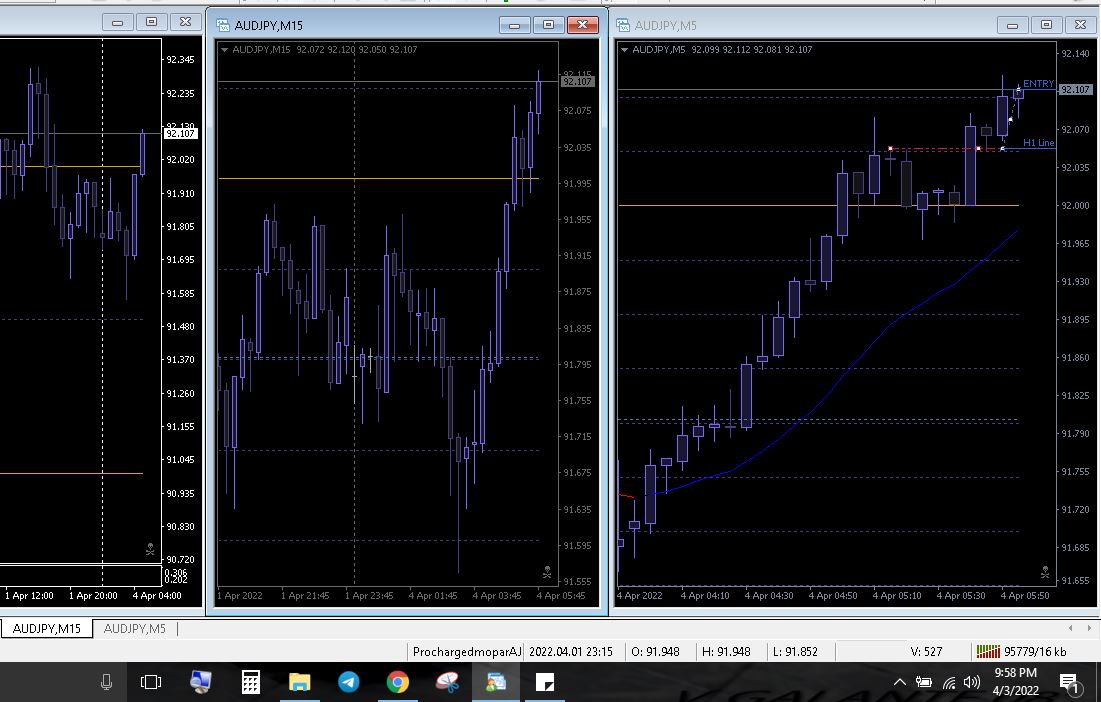Click the 91.995 price level on the M15 scale
This screenshot has width=1101, height=702.
pyautogui.click(x=577, y=183)
